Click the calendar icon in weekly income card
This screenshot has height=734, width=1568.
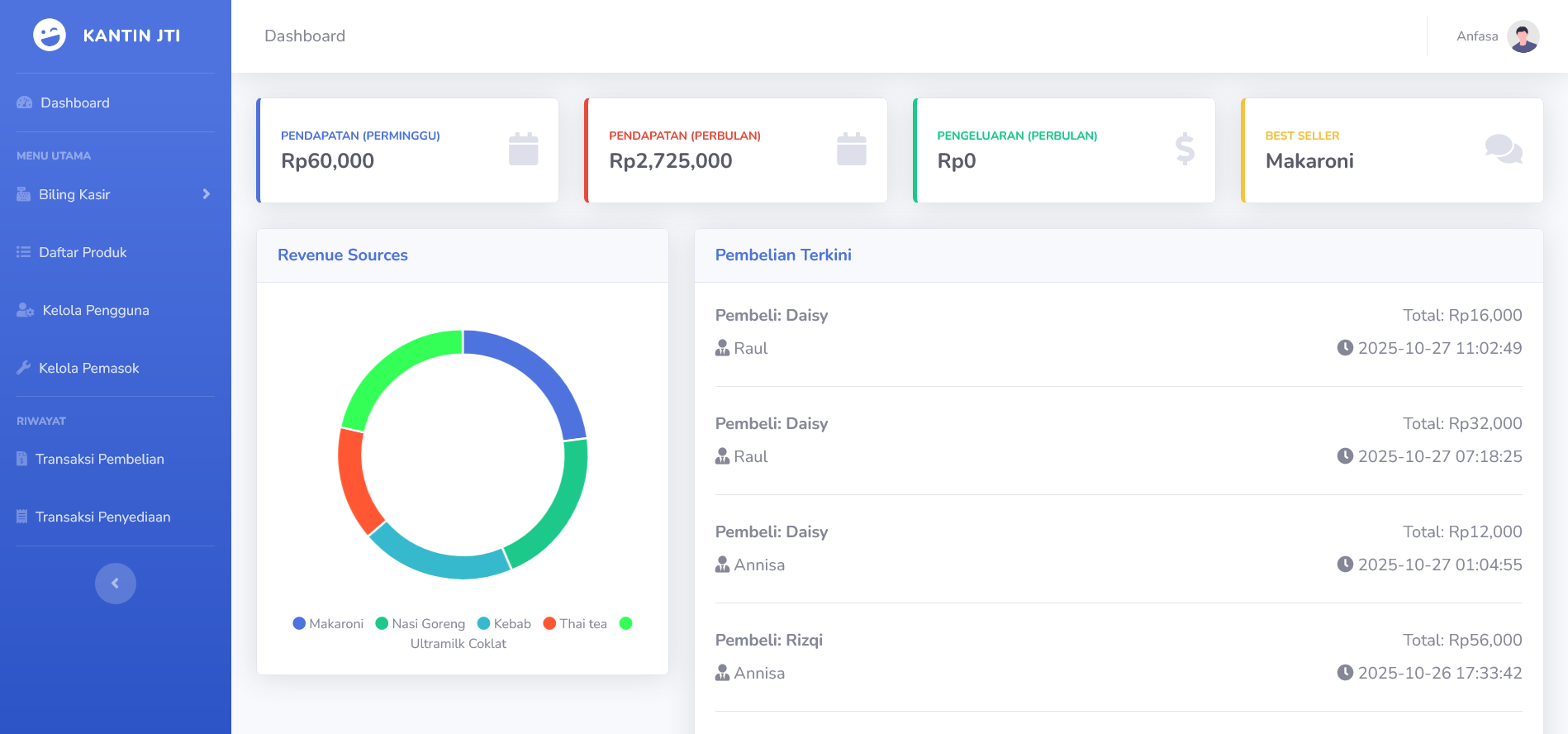click(x=523, y=150)
